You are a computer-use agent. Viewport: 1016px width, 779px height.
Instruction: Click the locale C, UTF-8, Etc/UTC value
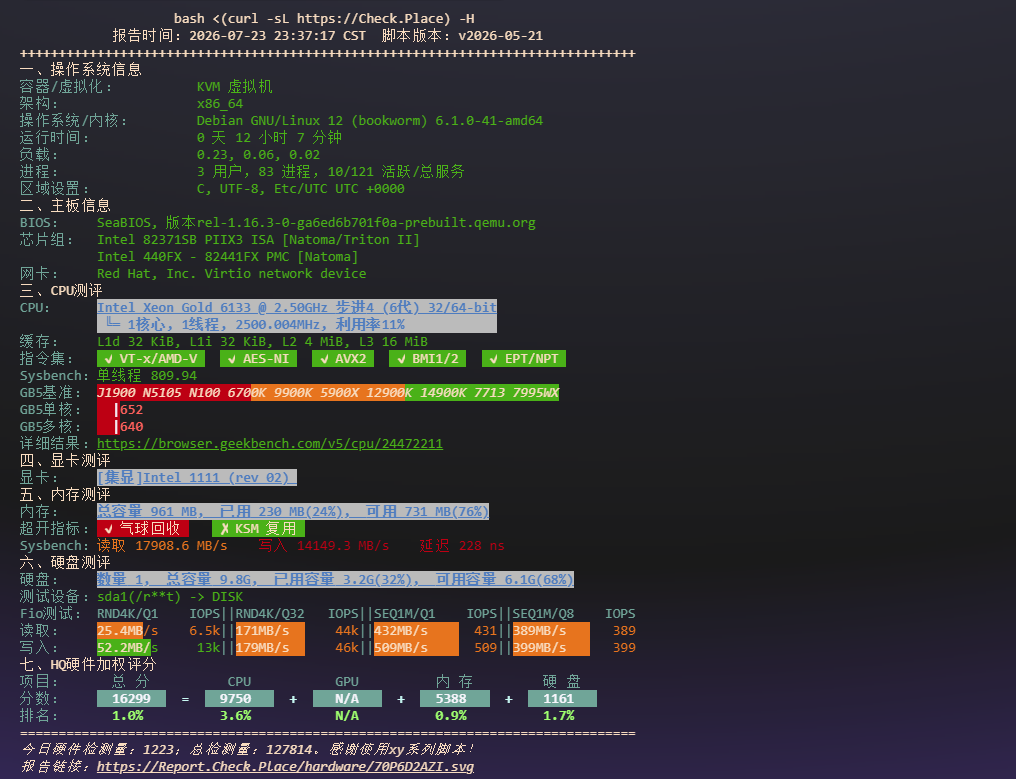pyautogui.click(x=301, y=189)
